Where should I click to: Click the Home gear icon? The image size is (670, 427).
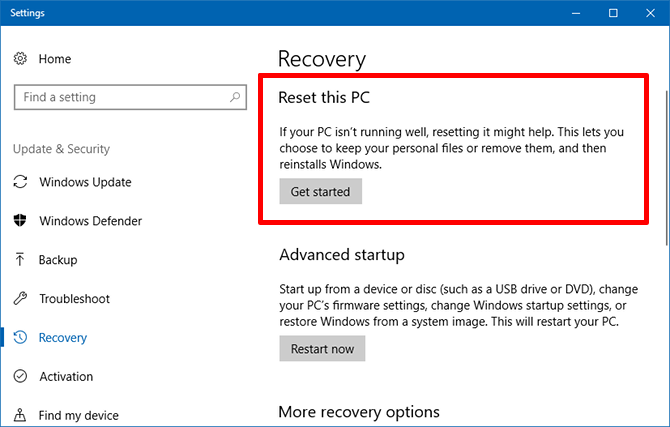coord(20,59)
